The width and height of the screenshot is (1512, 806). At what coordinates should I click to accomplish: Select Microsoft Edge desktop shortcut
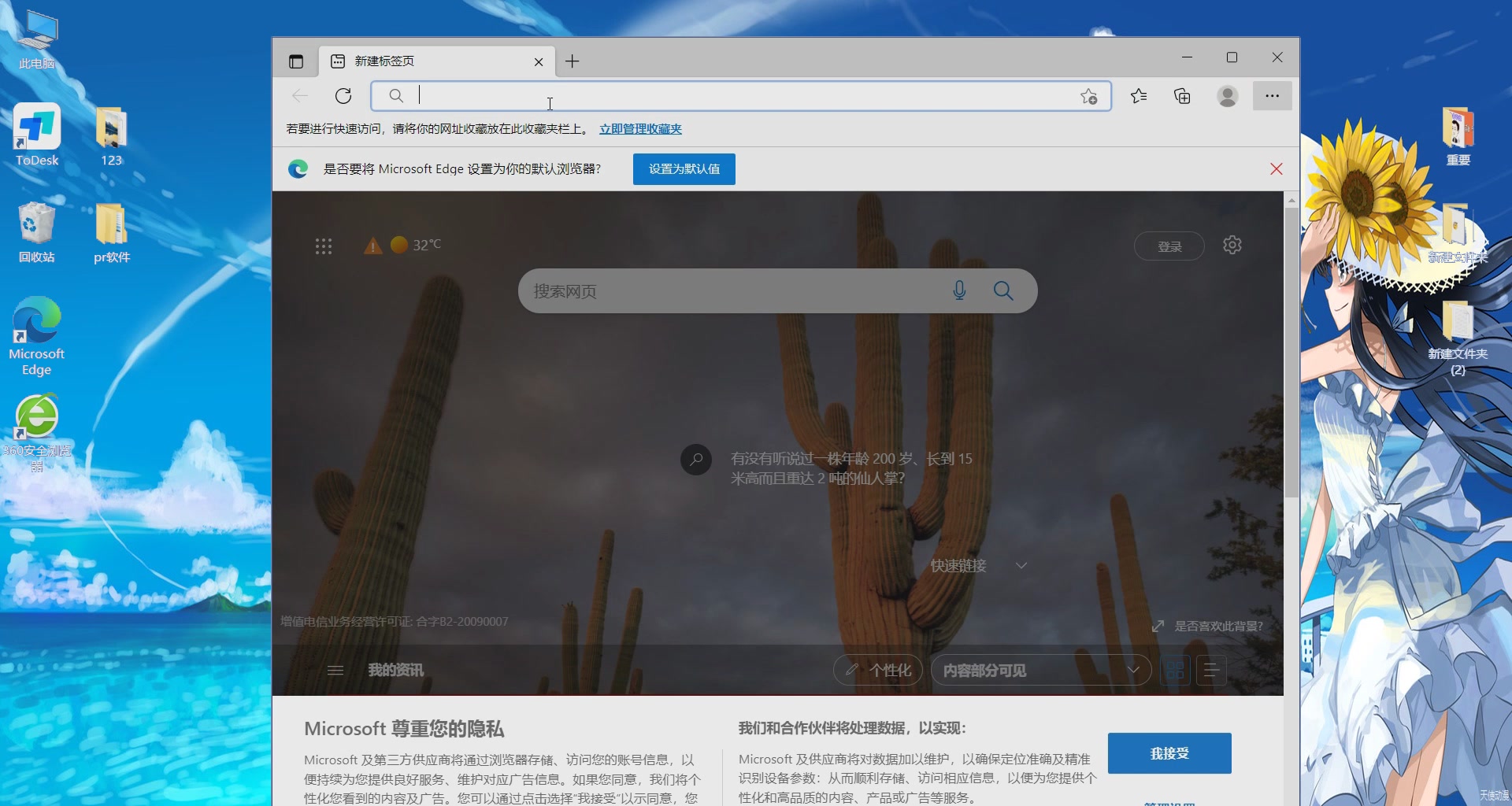click(37, 337)
